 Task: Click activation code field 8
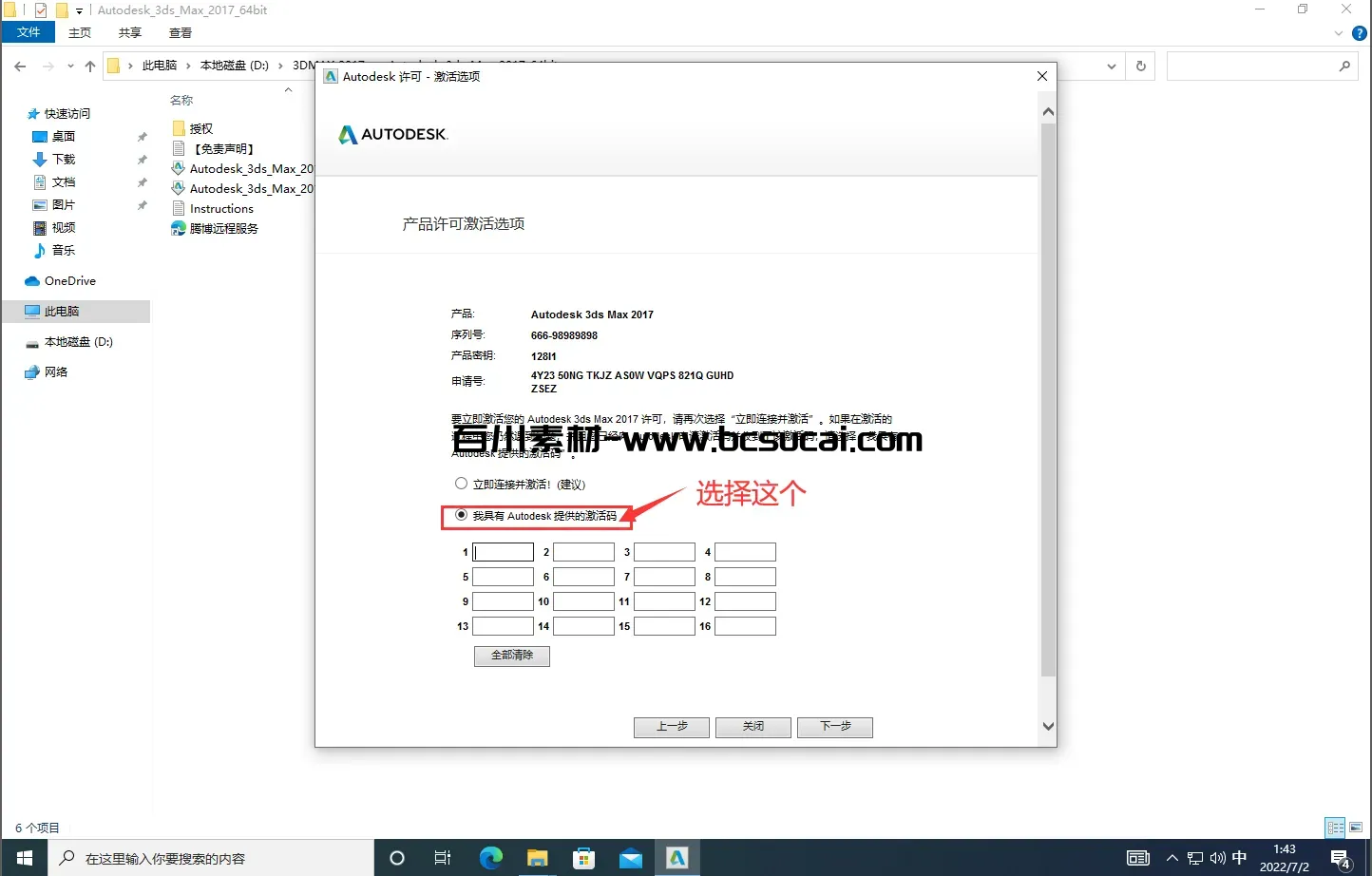[x=745, y=577]
